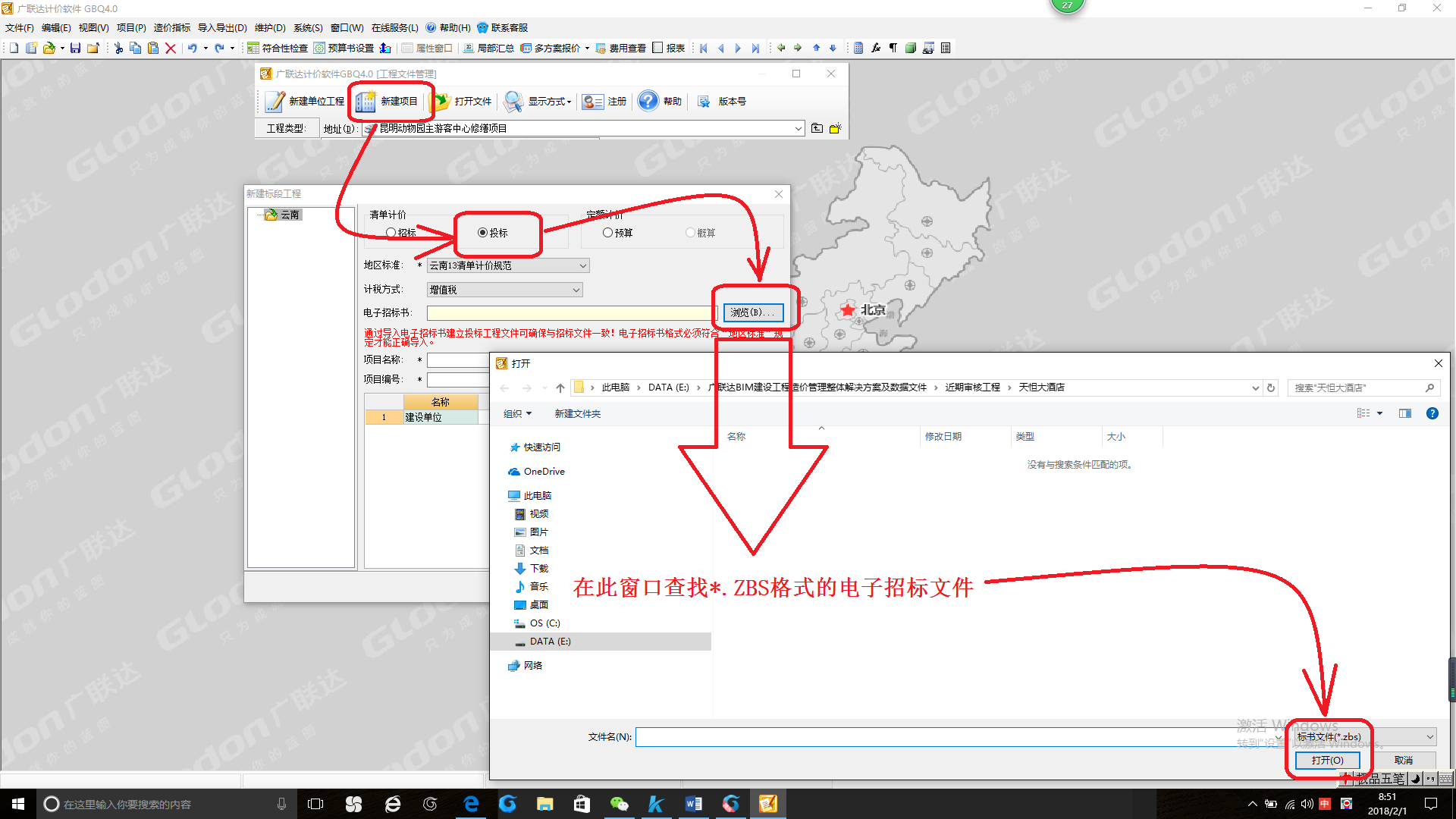Click 新建项目 in file manager window
1456x819 pixels.
point(387,101)
